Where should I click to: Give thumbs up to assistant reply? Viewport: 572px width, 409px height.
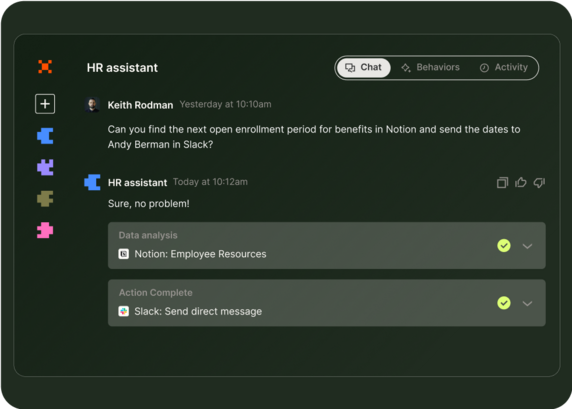pos(521,182)
